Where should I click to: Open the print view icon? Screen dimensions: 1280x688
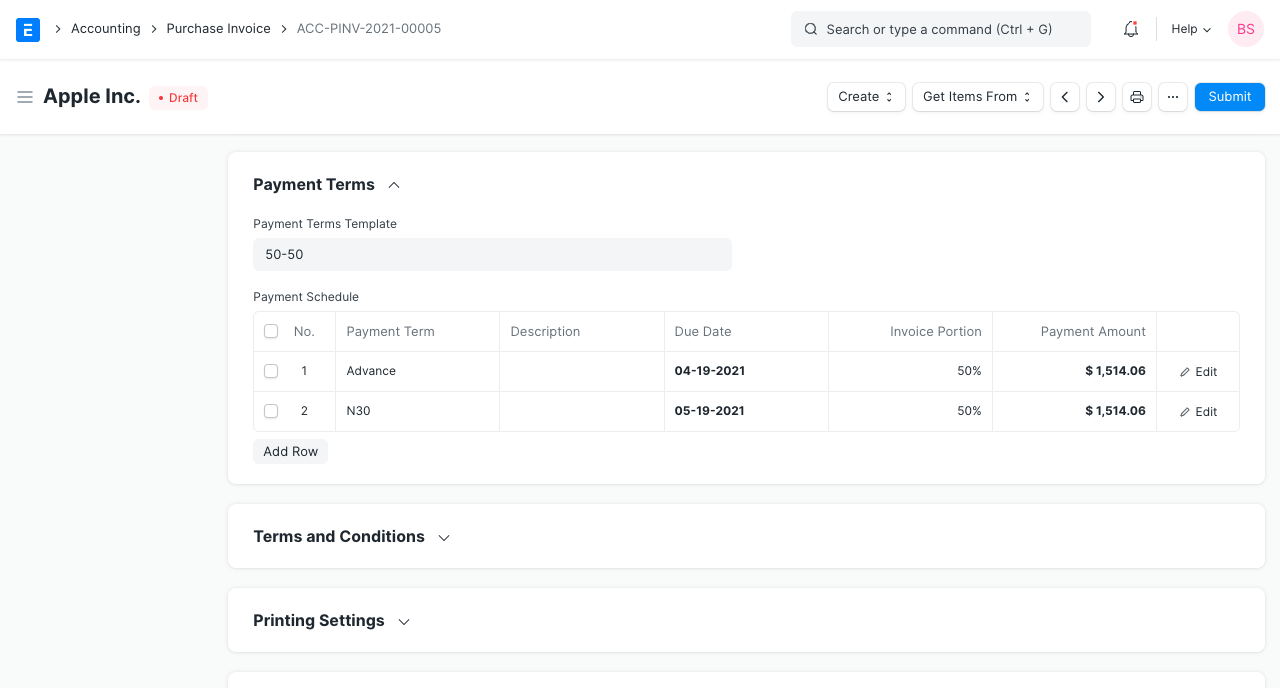(x=1136, y=97)
